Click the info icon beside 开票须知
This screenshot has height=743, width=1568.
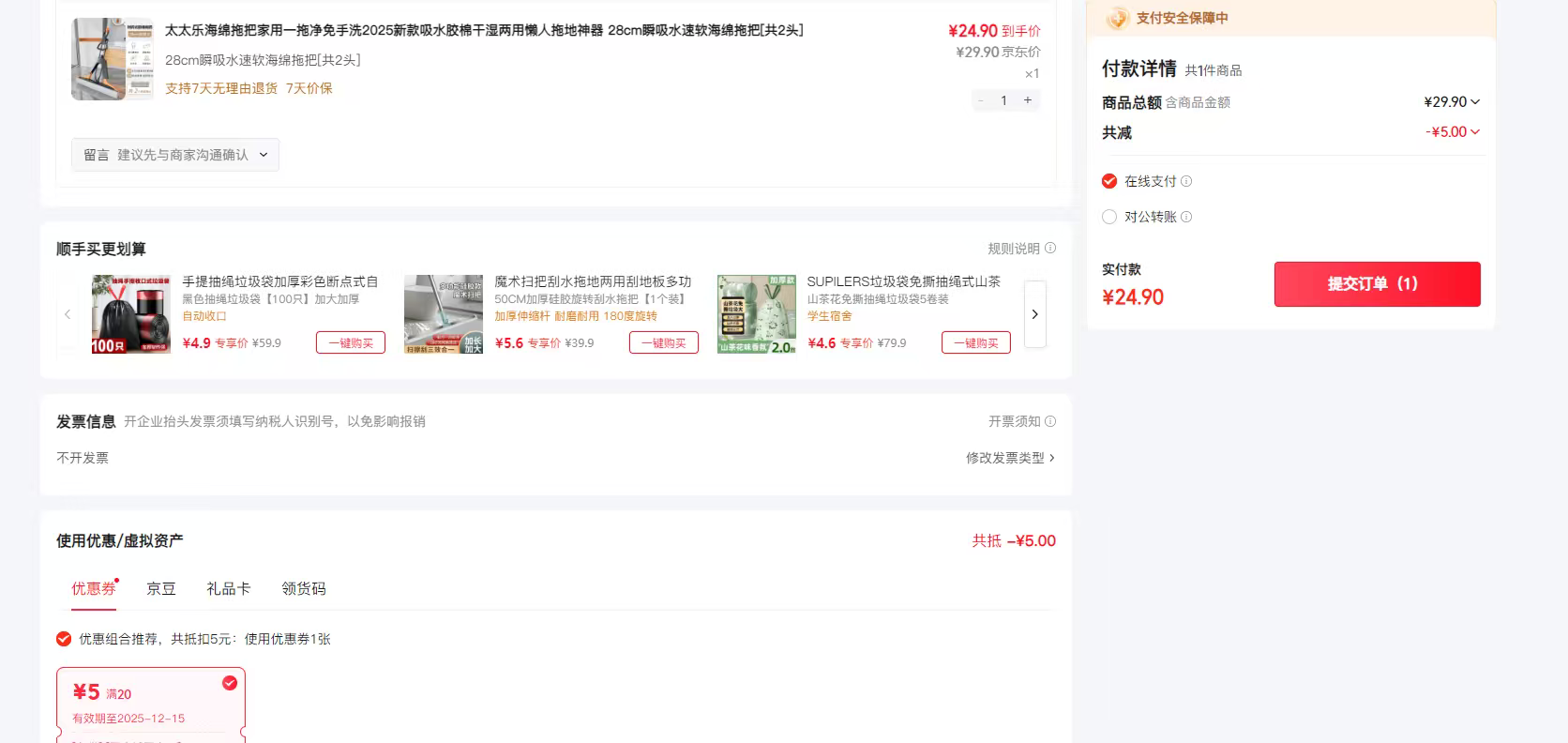(x=1050, y=421)
